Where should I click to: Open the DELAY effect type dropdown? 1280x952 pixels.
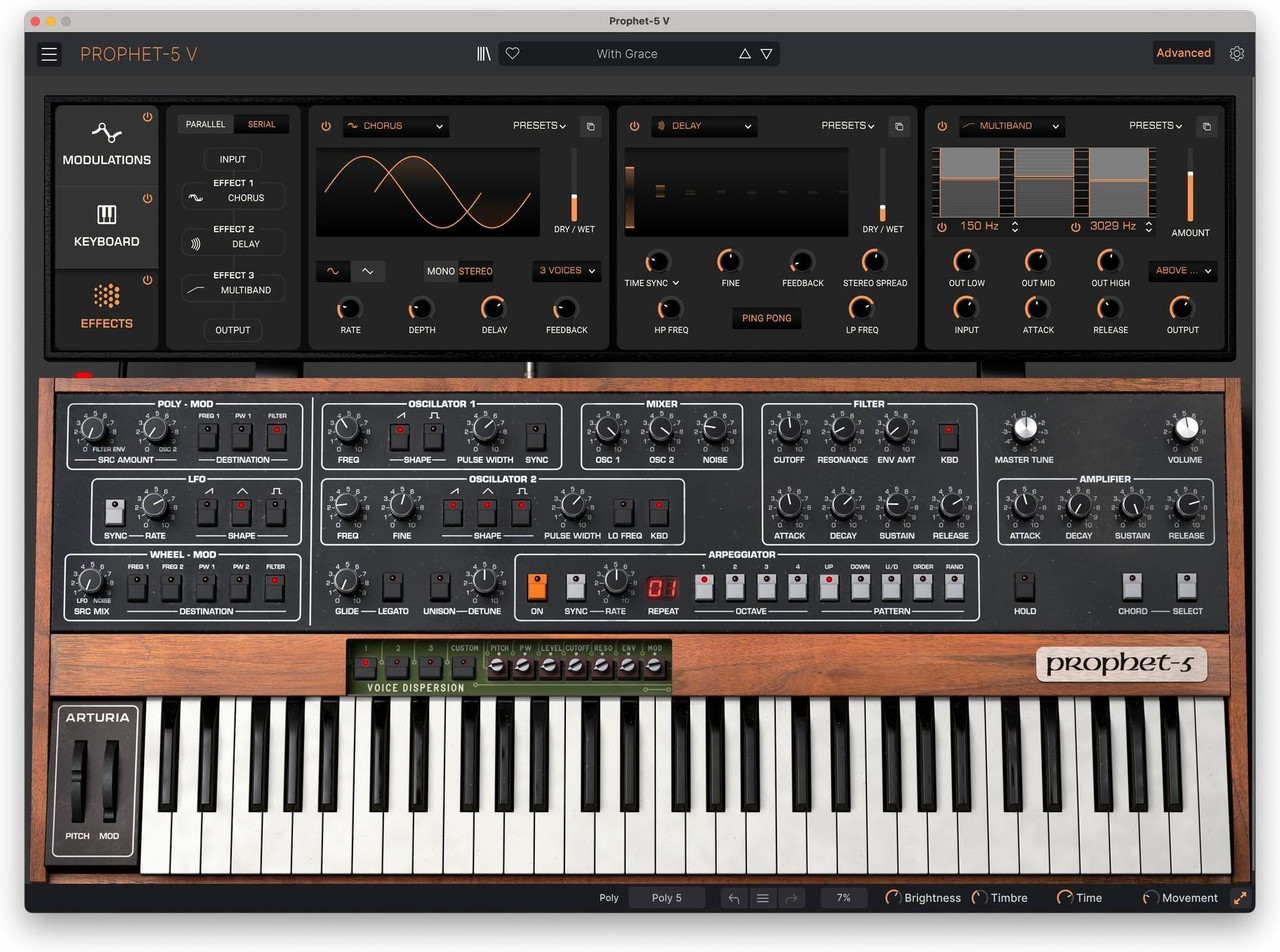point(704,126)
